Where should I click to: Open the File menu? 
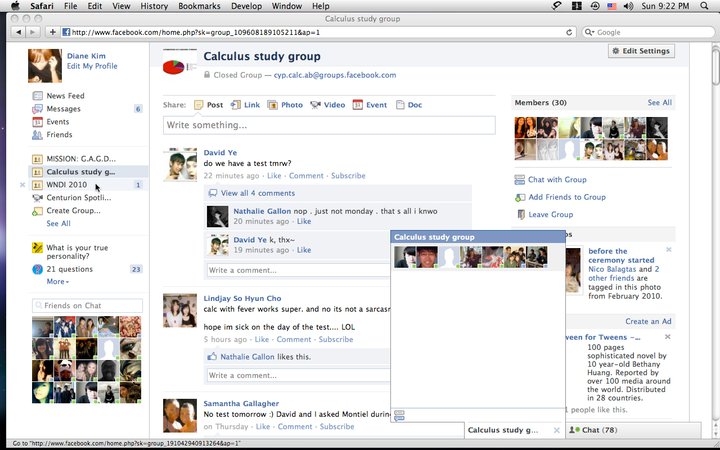(x=70, y=6)
